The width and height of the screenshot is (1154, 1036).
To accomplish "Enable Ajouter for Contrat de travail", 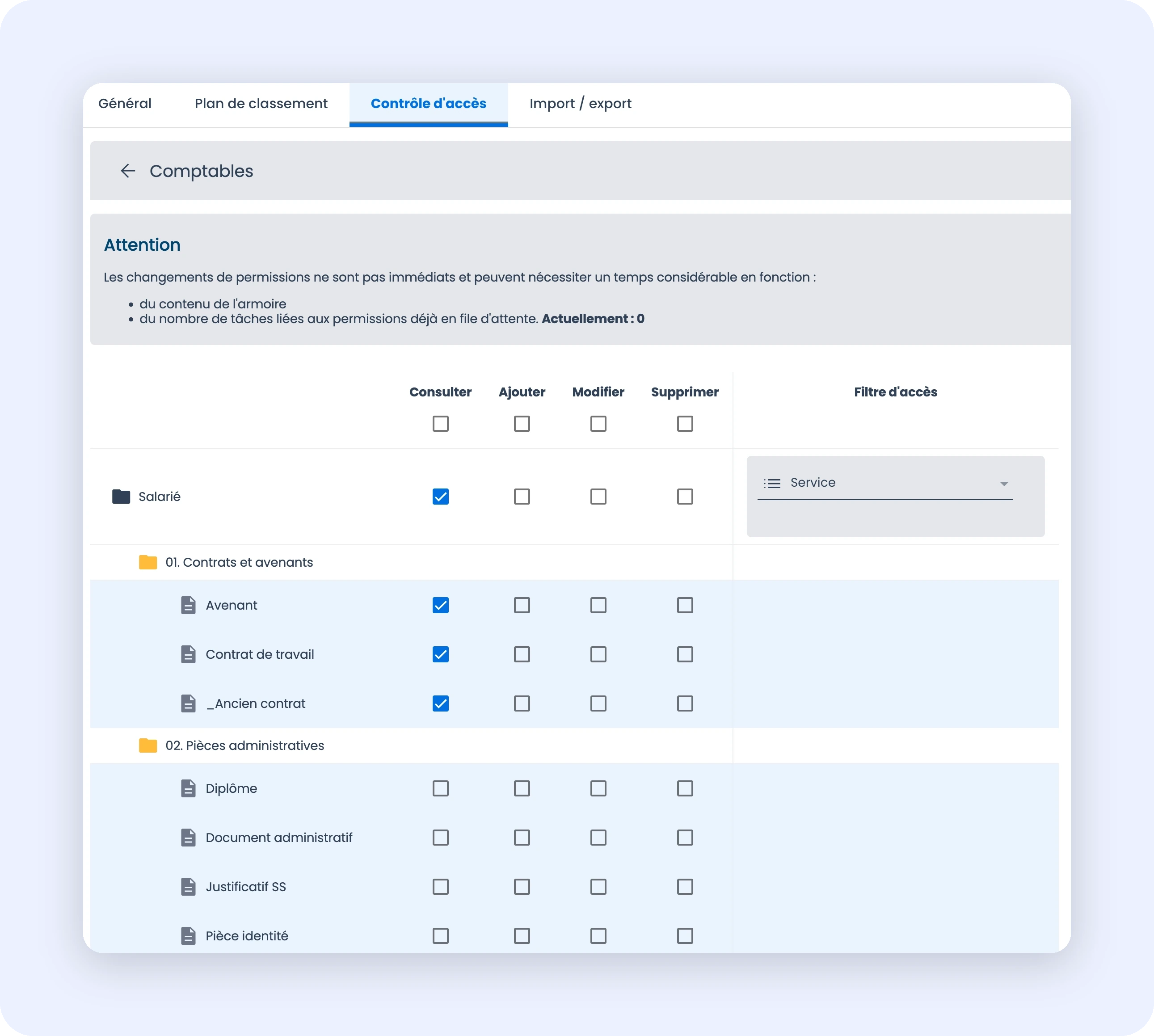I will [522, 655].
